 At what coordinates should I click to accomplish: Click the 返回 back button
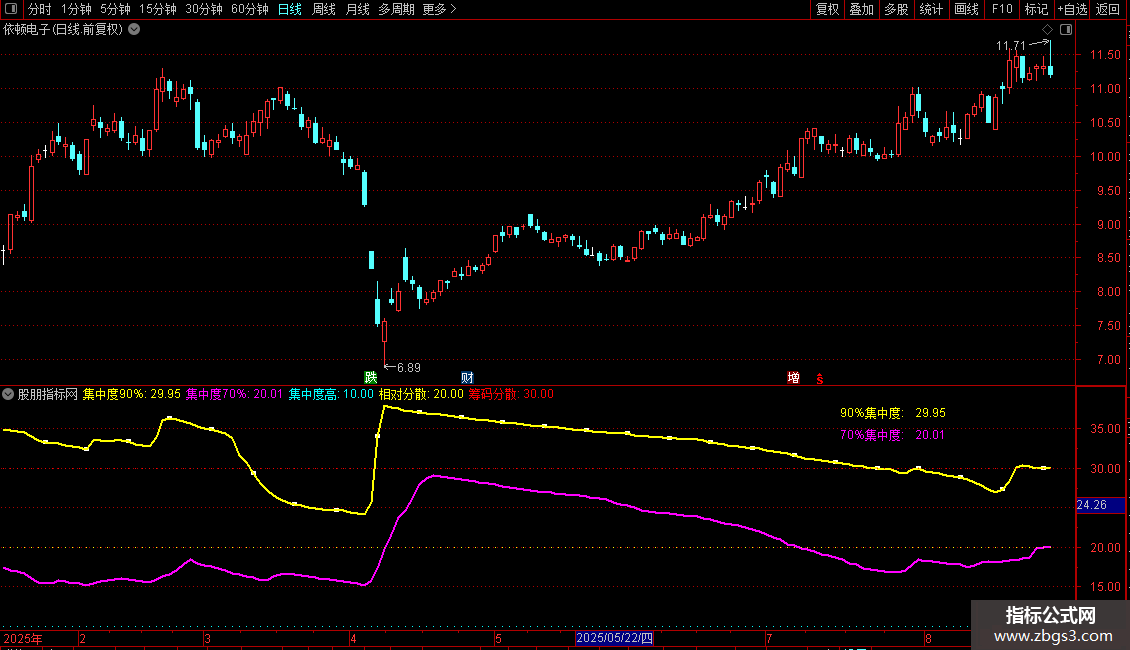click(x=1108, y=9)
